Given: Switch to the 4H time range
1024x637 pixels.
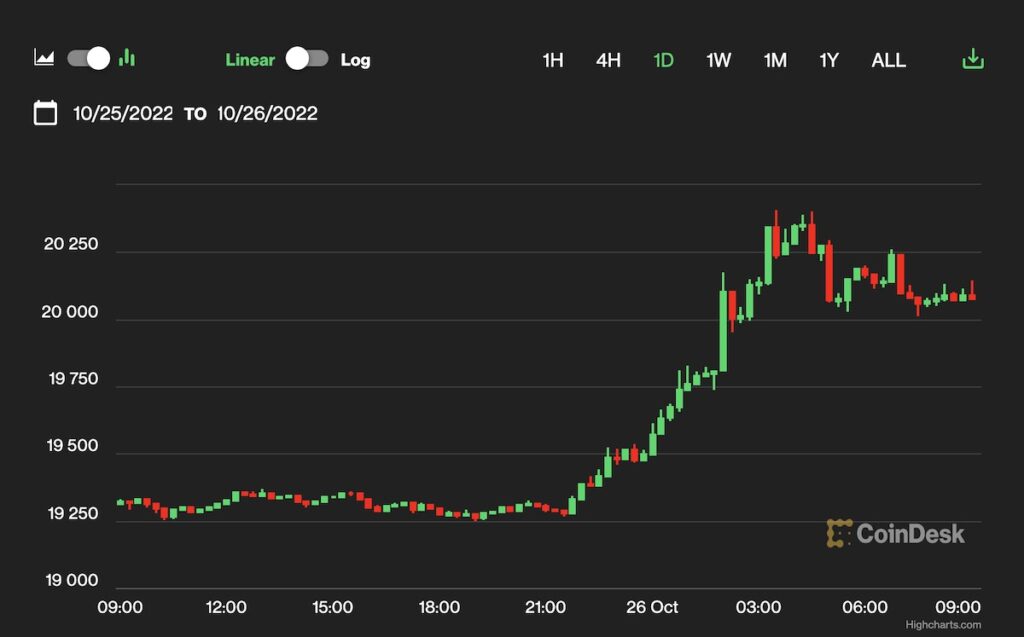Looking at the screenshot, I should pos(608,60).
